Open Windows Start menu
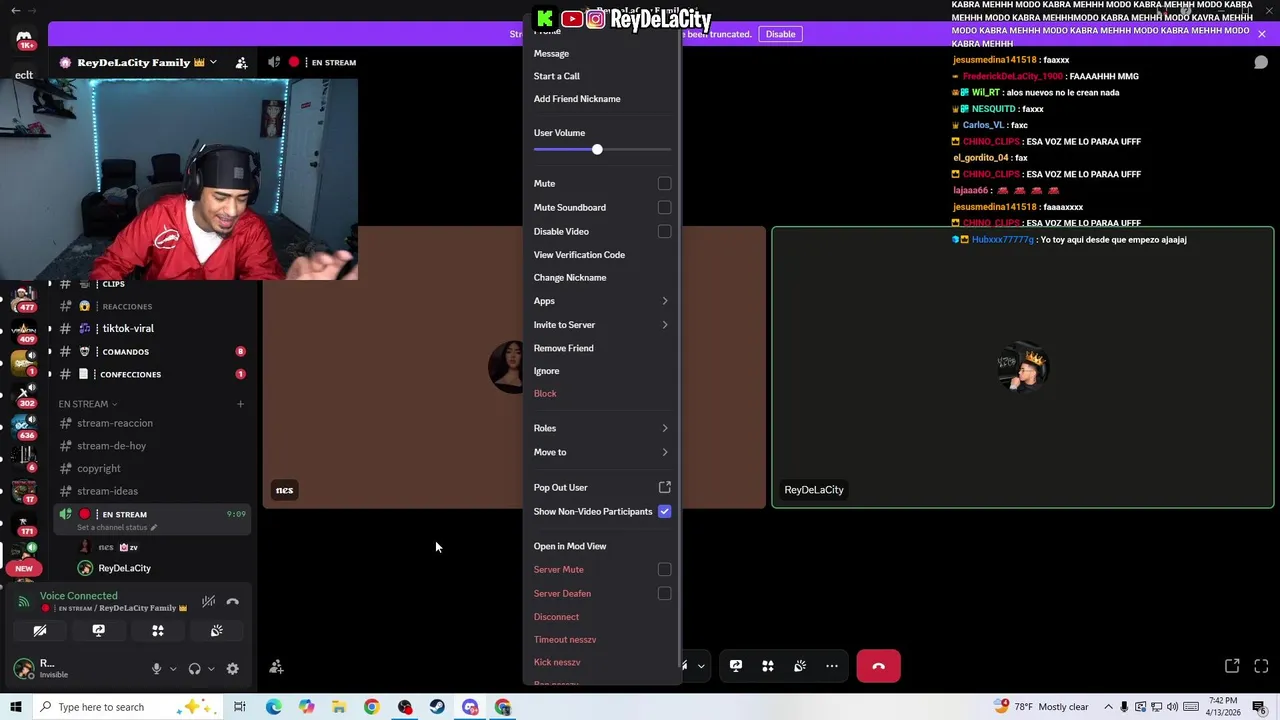Image resolution: width=1280 pixels, height=720 pixels. (15, 707)
